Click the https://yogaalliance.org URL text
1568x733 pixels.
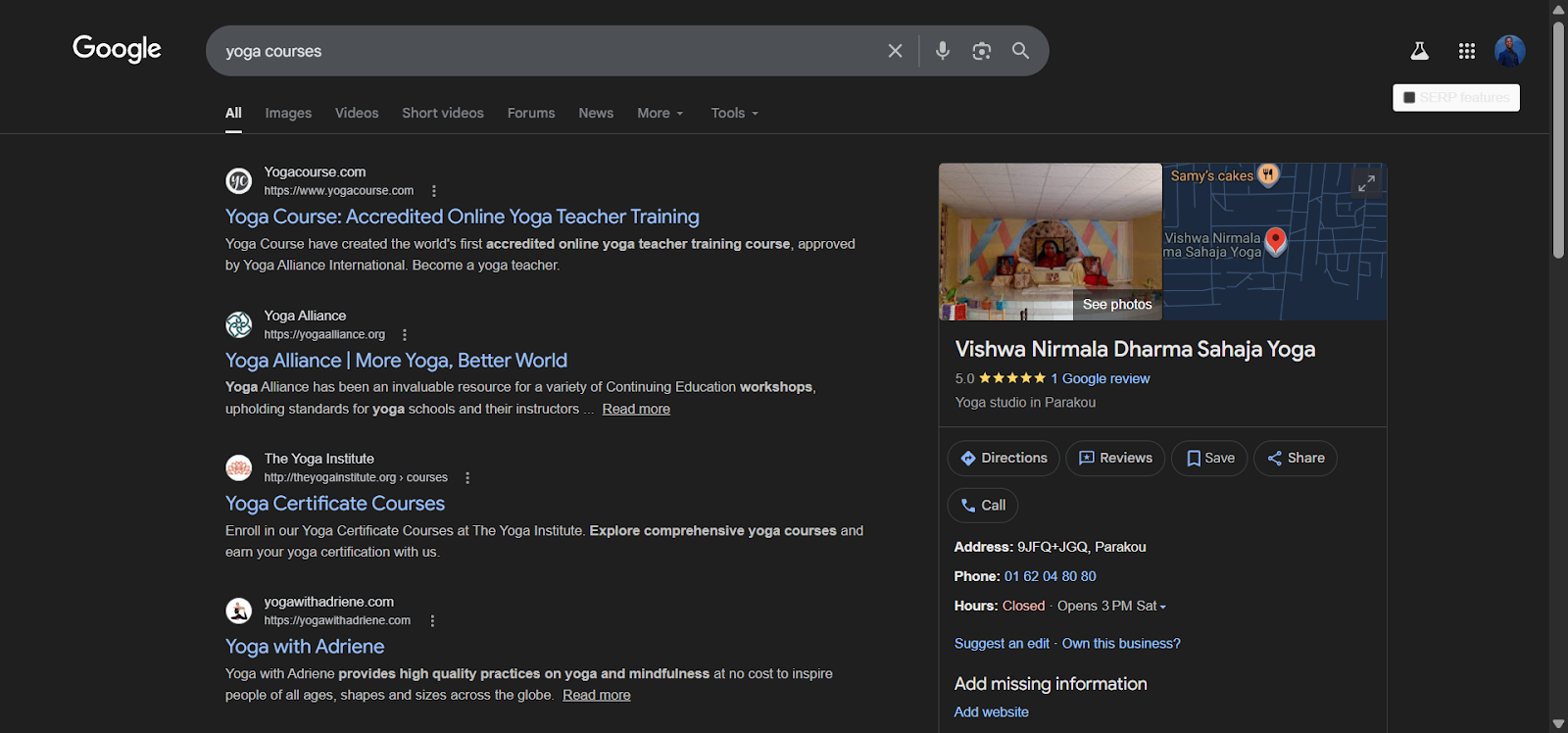(x=324, y=334)
